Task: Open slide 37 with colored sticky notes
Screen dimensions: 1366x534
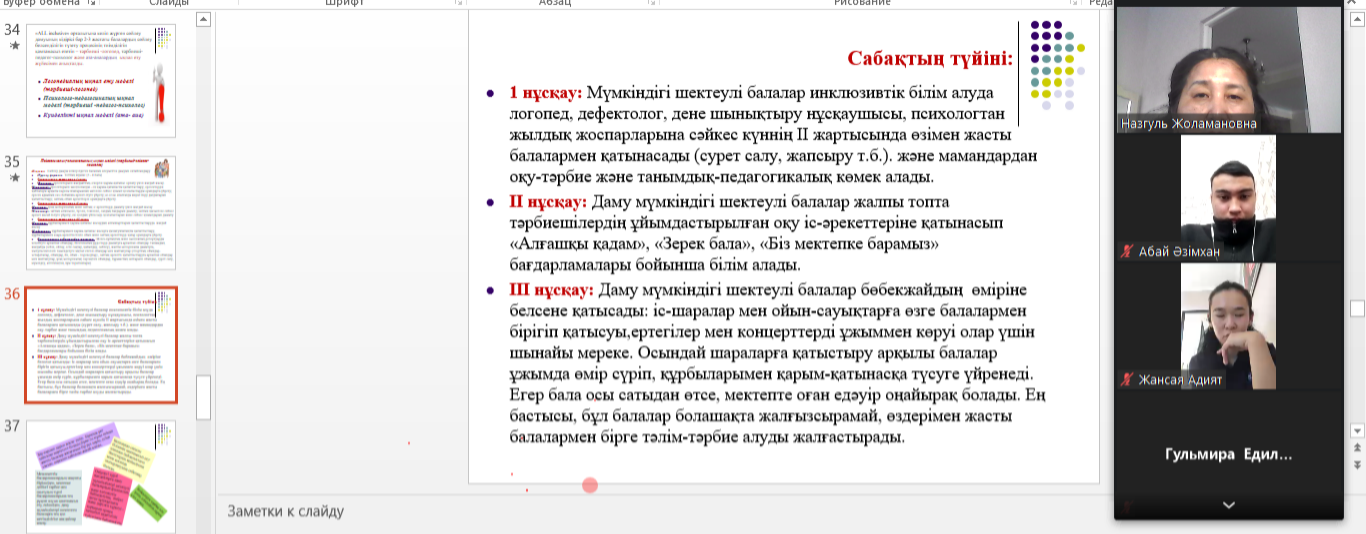Action: pyautogui.click(x=101, y=476)
